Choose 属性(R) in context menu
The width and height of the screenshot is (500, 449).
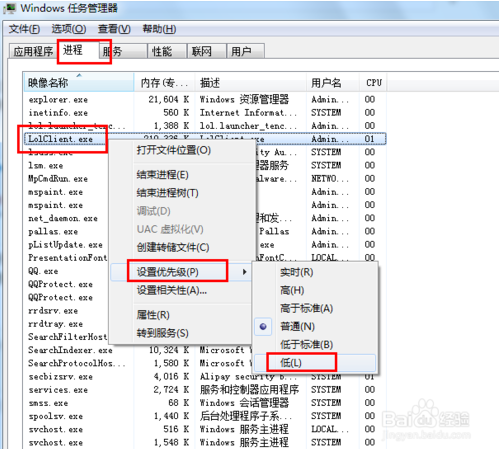pyautogui.click(x=180, y=315)
